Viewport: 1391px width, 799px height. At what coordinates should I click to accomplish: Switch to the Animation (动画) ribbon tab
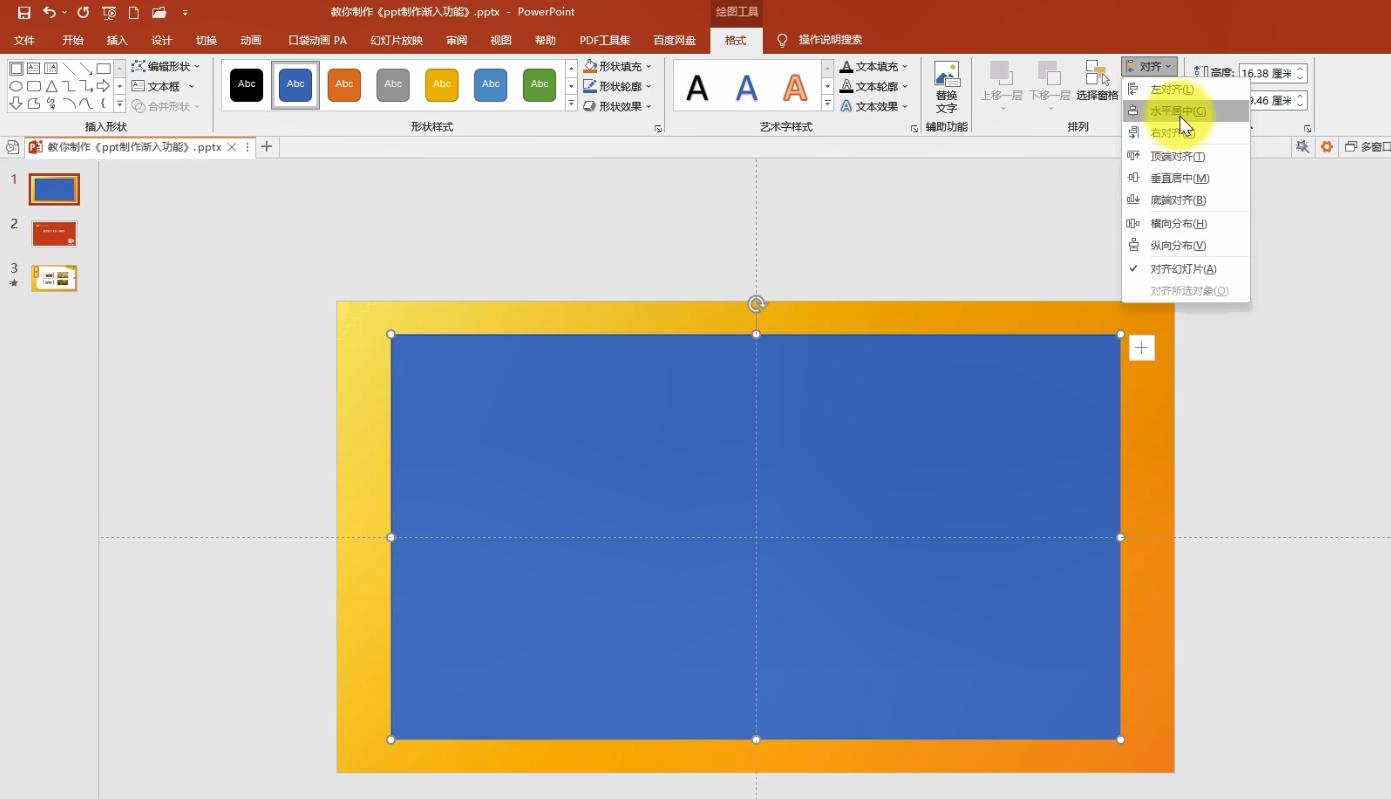click(251, 40)
